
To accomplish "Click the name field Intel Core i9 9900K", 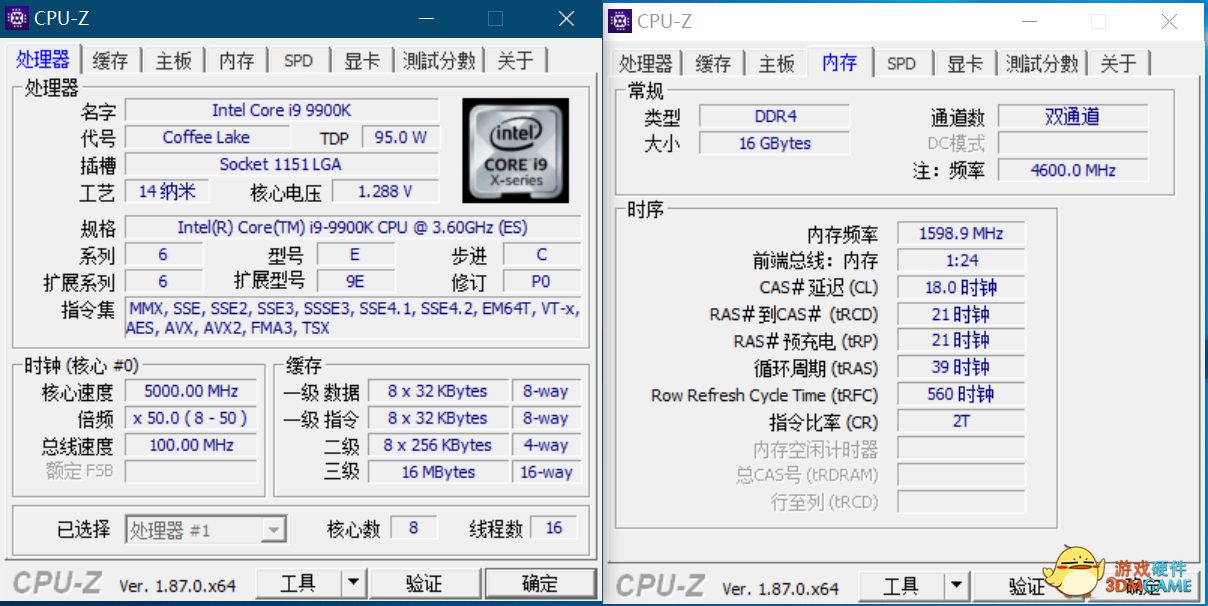I will pyautogui.click(x=282, y=110).
